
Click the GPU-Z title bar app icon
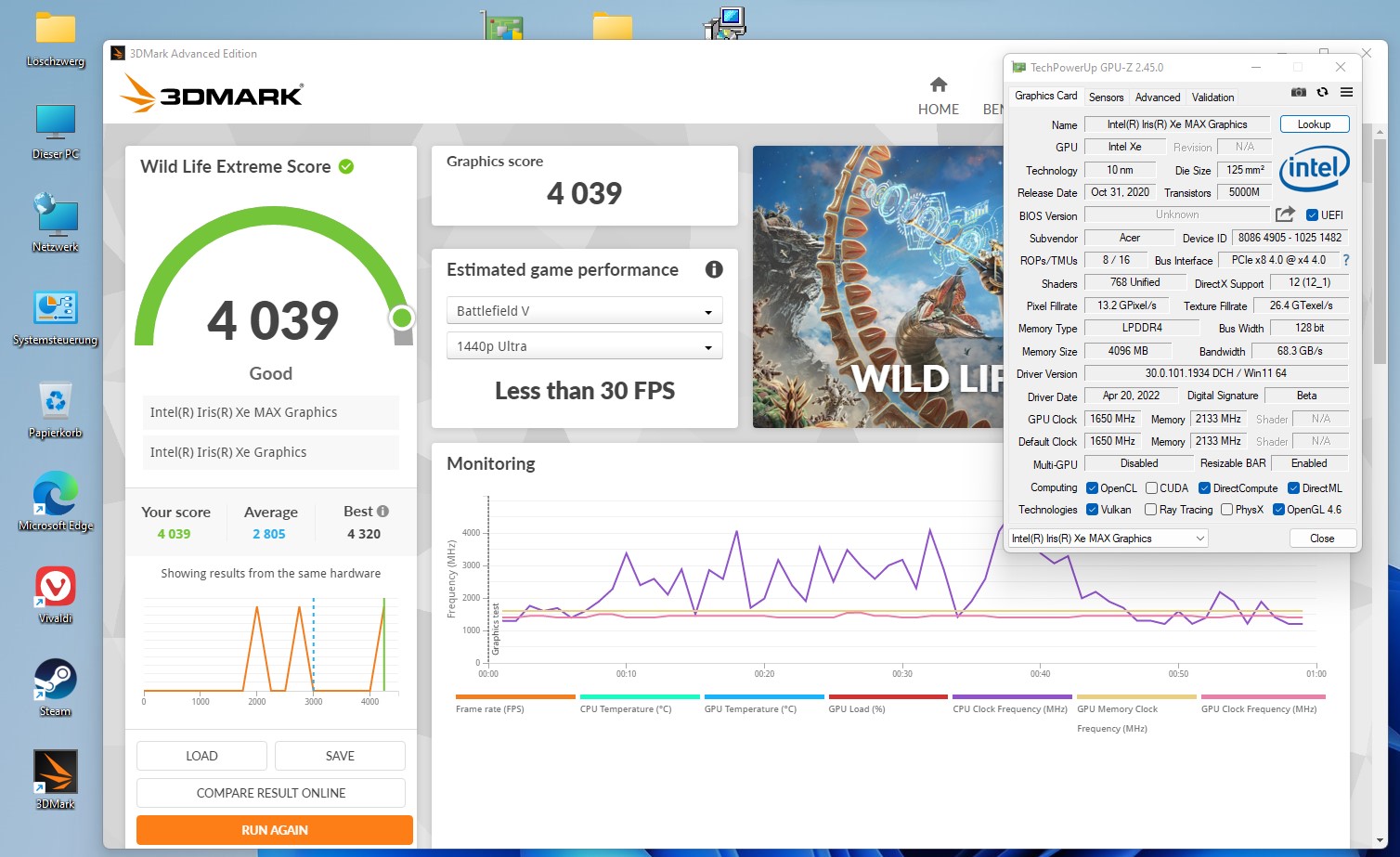1018,67
